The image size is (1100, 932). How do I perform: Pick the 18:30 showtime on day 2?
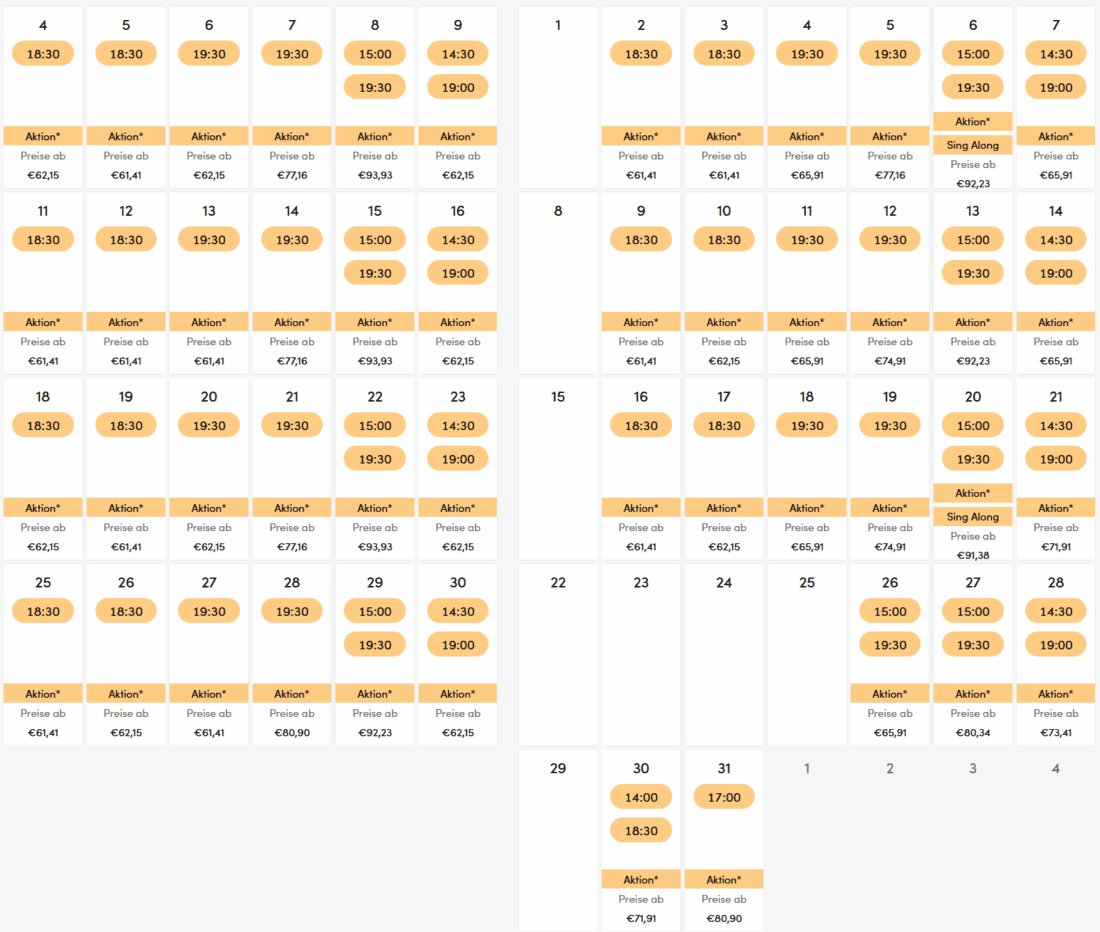tap(641, 54)
